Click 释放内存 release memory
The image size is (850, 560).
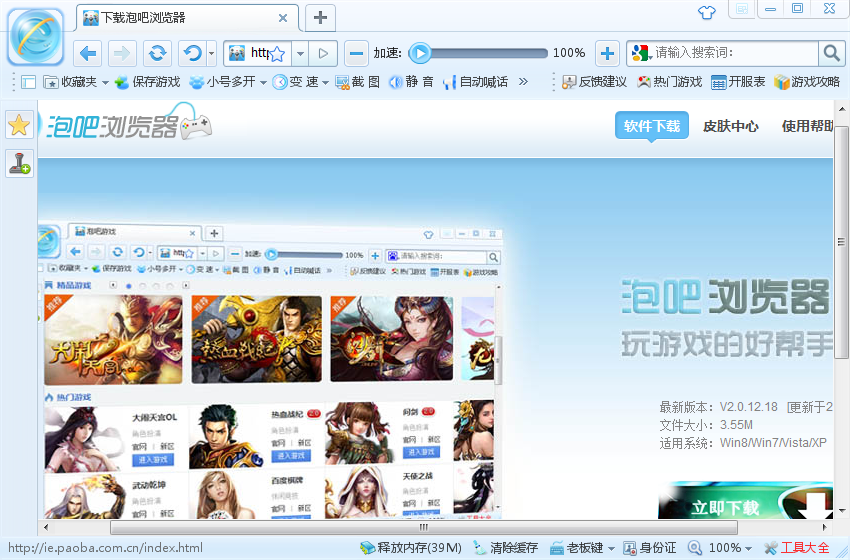[411, 548]
